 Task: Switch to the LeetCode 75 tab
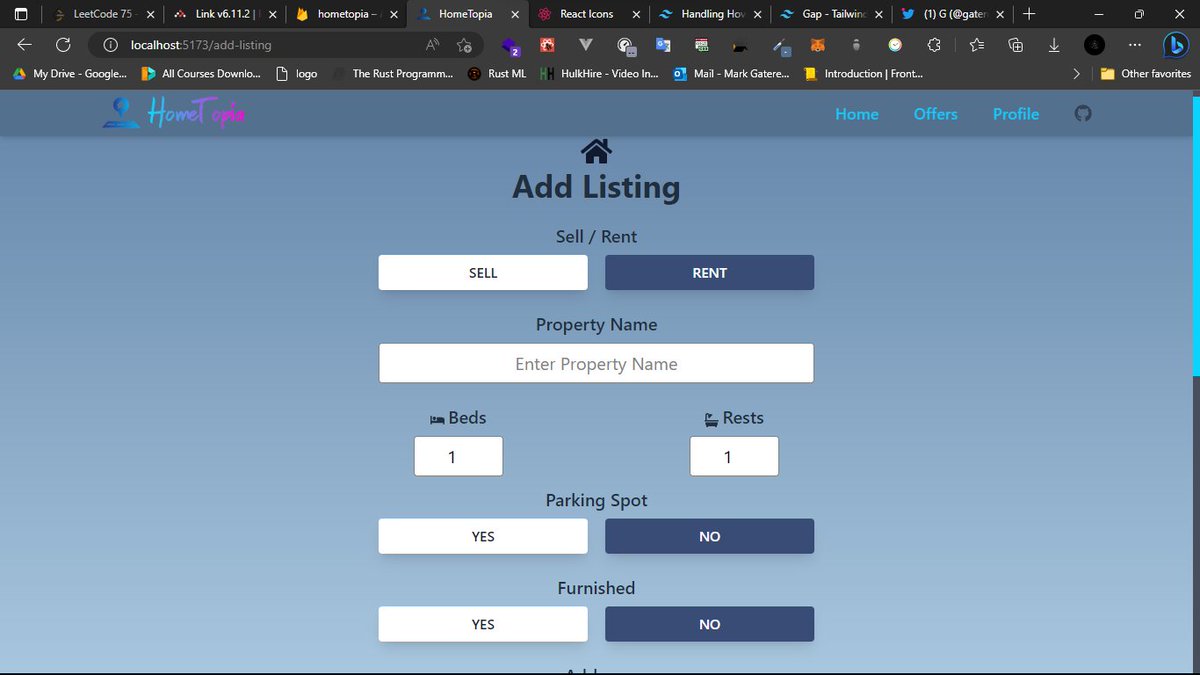102,15
